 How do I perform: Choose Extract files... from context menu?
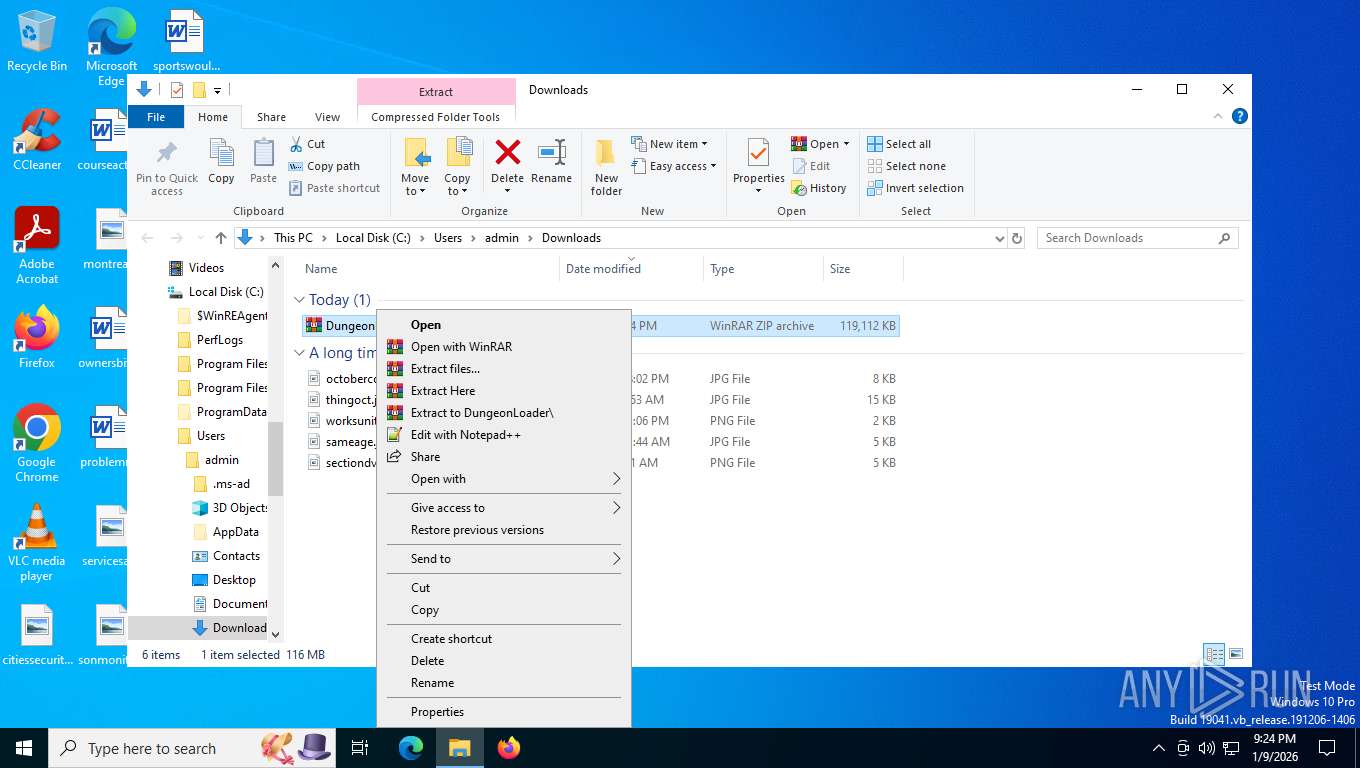[504, 369]
